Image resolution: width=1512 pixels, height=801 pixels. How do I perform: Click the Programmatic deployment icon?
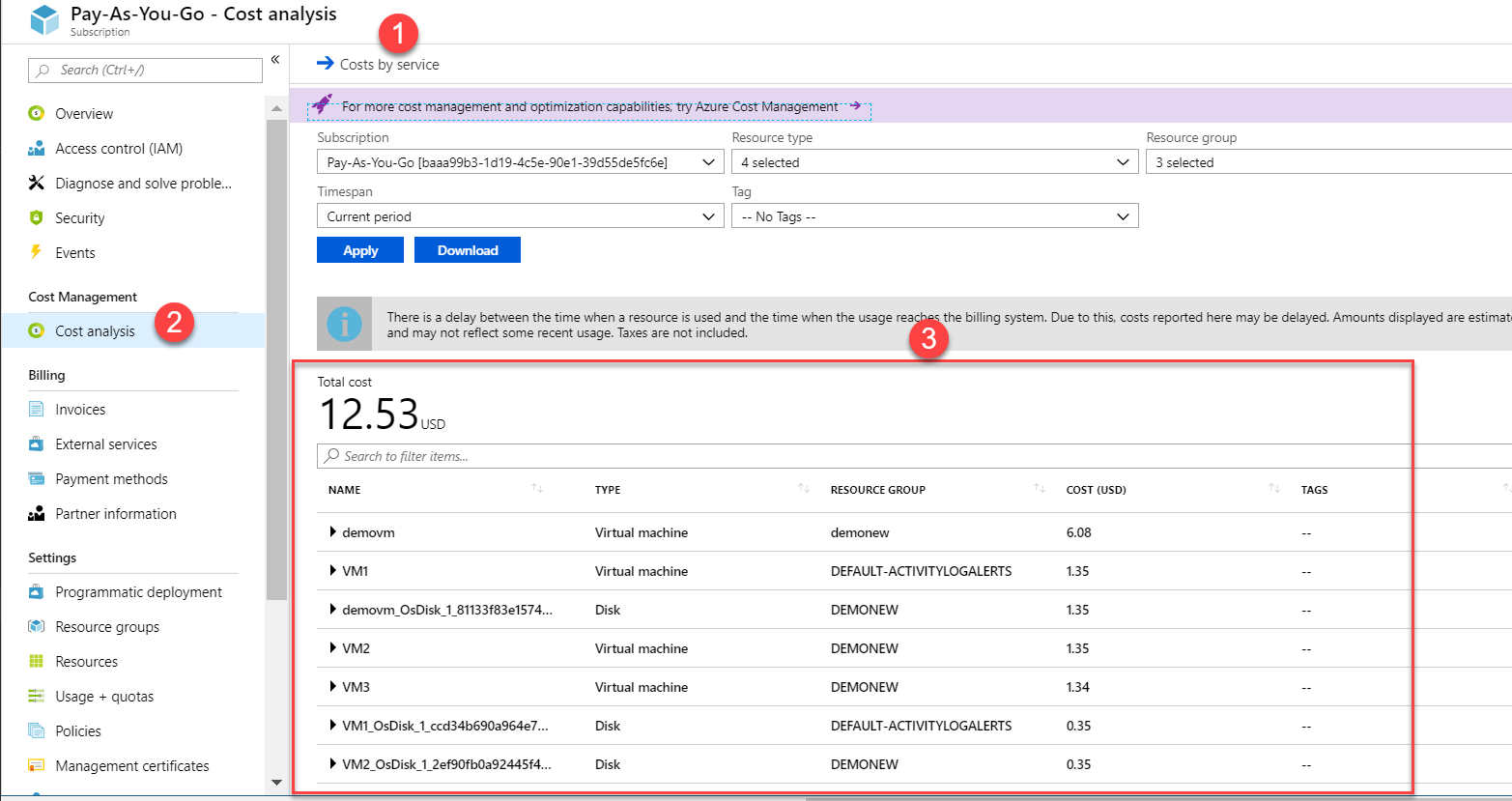click(37, 591)
